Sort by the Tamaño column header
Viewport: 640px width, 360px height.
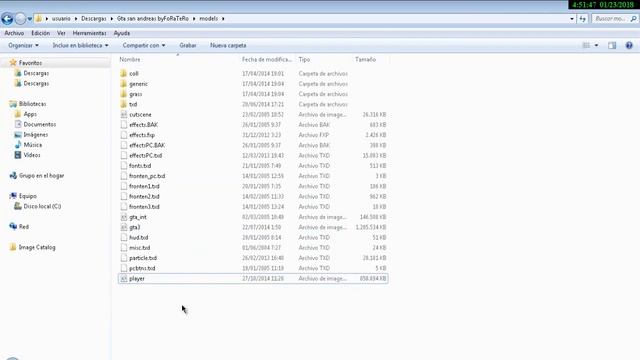(365, 60)
